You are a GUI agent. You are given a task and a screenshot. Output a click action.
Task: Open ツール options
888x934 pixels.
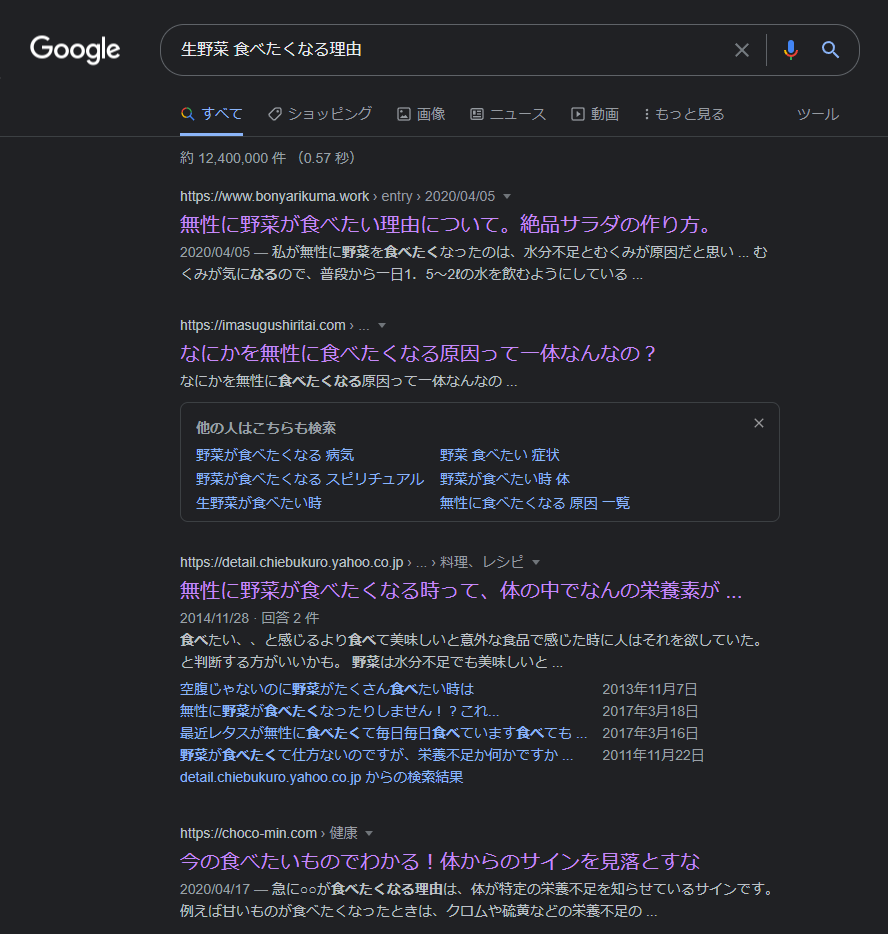point(818,114)
